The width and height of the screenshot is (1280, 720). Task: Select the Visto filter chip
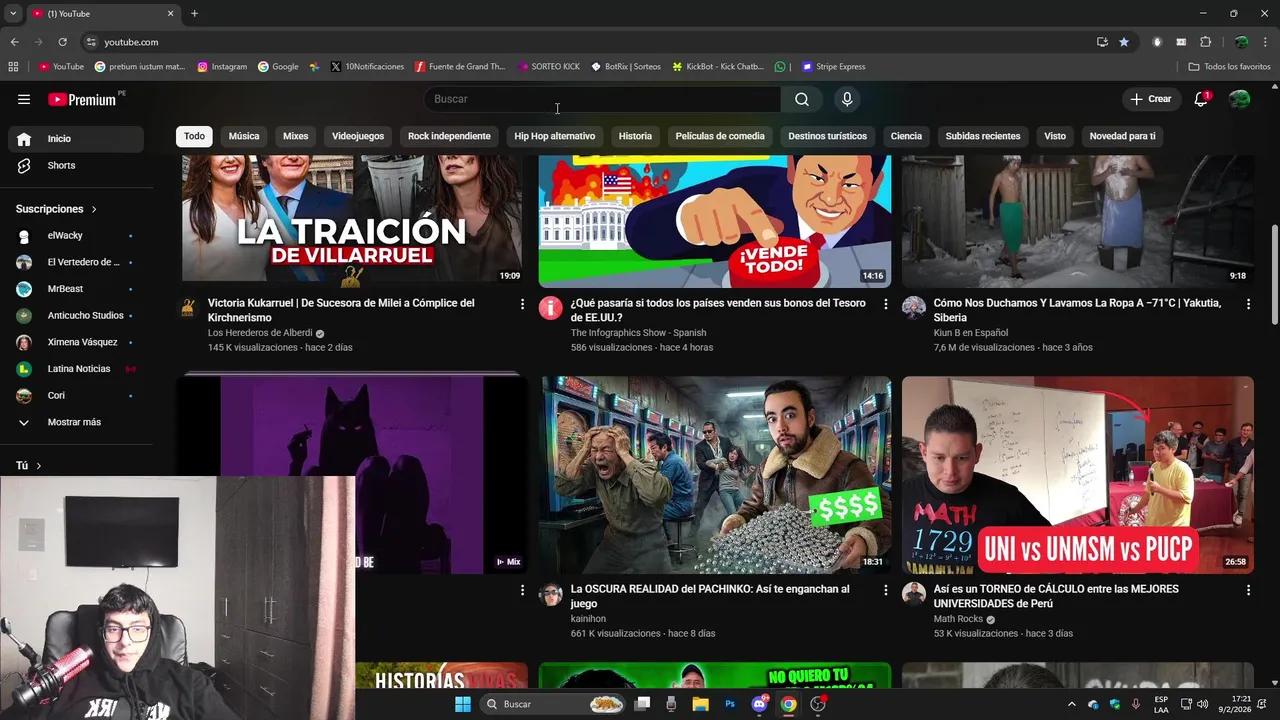[x=1055, y=136]
